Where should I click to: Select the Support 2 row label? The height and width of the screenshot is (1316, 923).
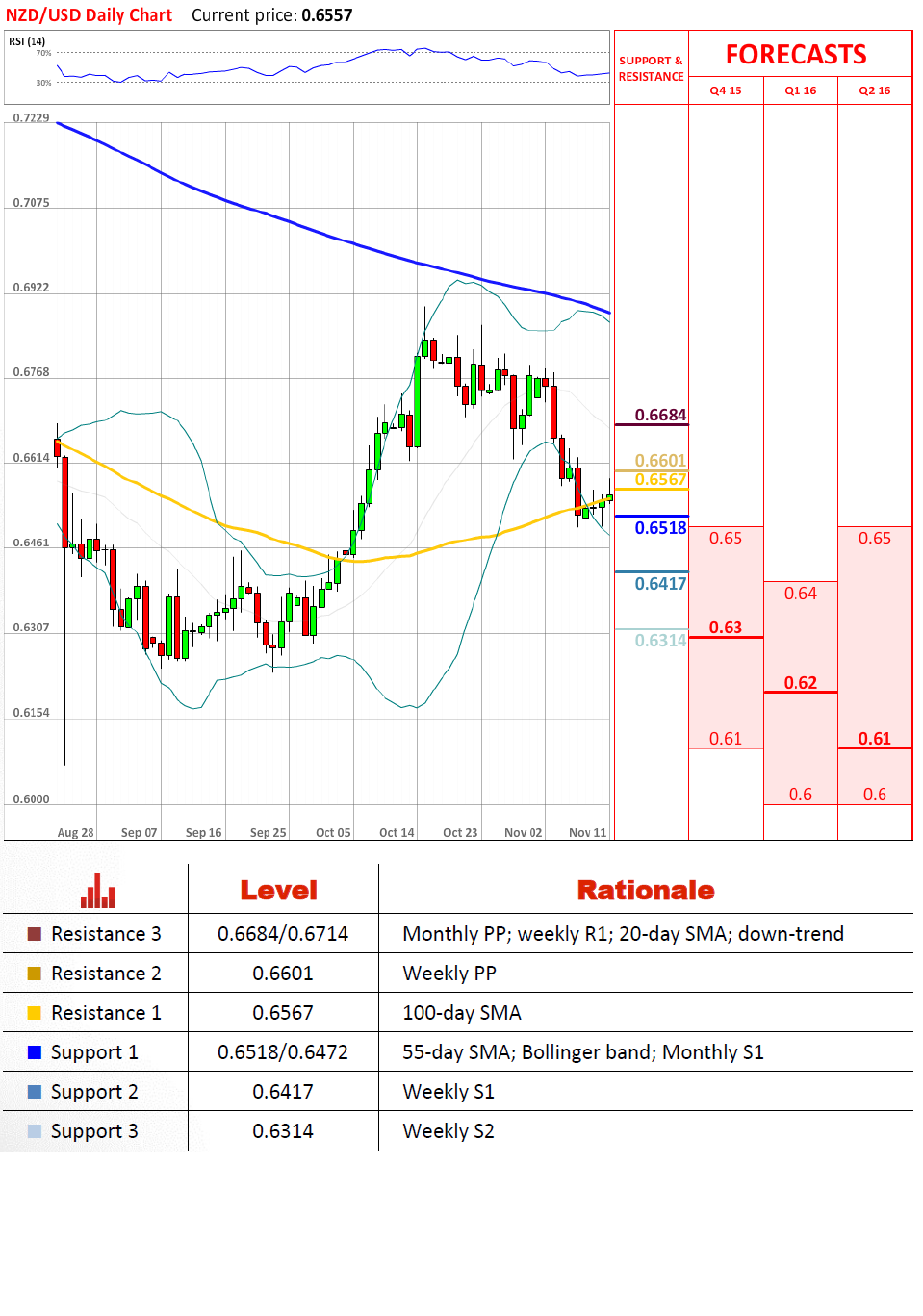94,1093
